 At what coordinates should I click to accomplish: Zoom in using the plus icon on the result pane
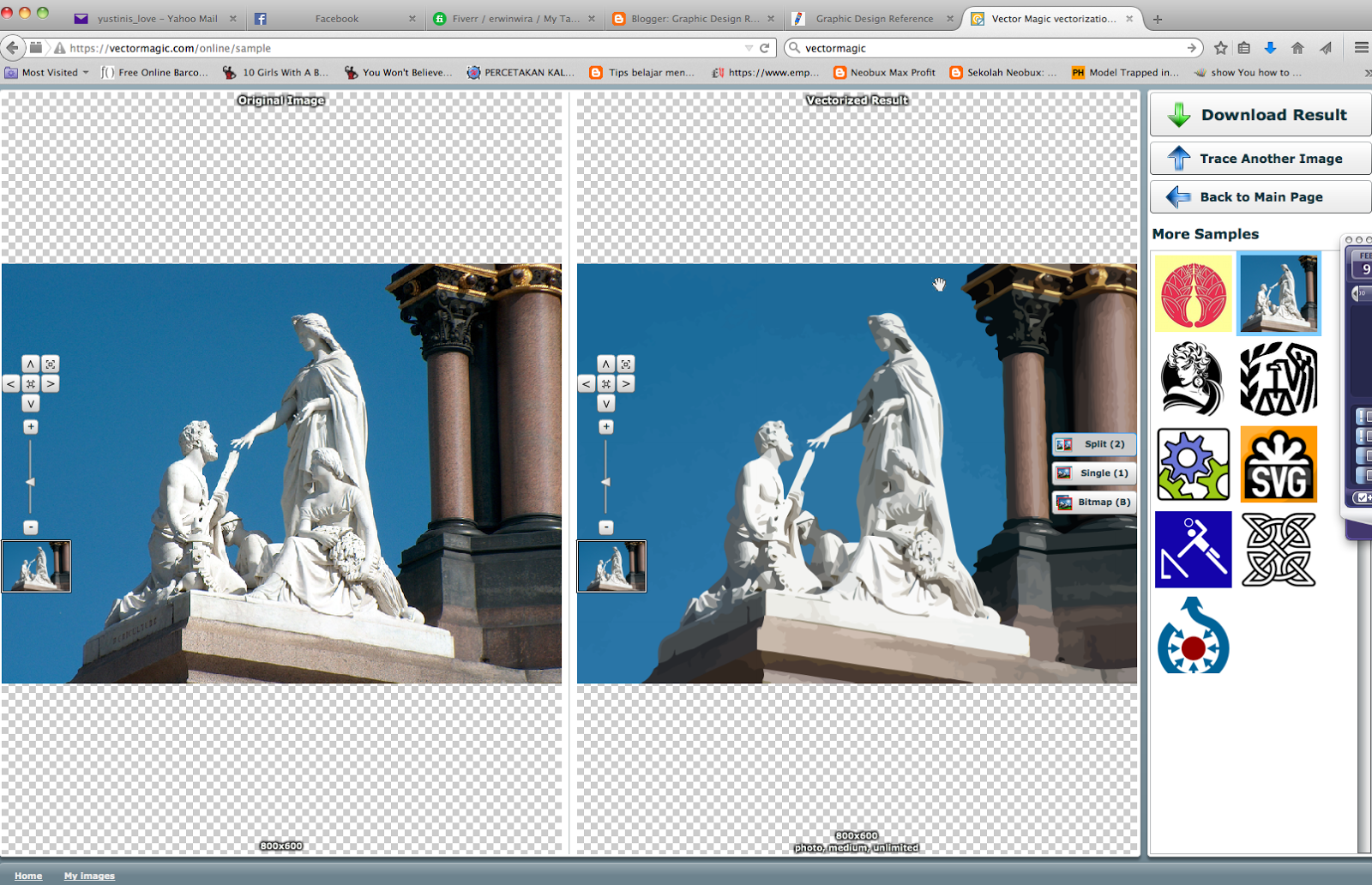tap(606, 426)
